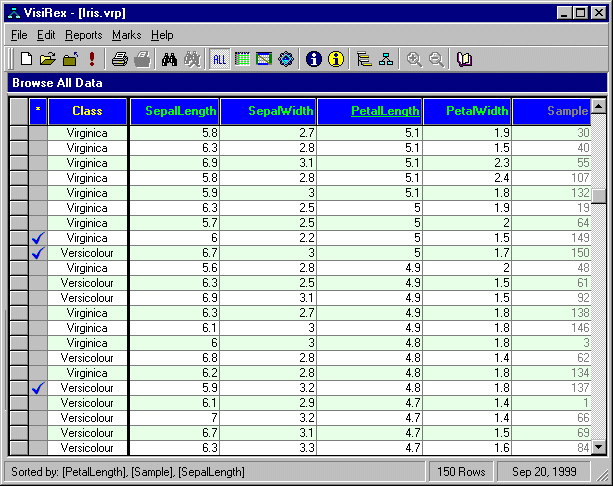Click the zoom out magnifier icon
Screen dimensions: 613x486
pos(436,59)
